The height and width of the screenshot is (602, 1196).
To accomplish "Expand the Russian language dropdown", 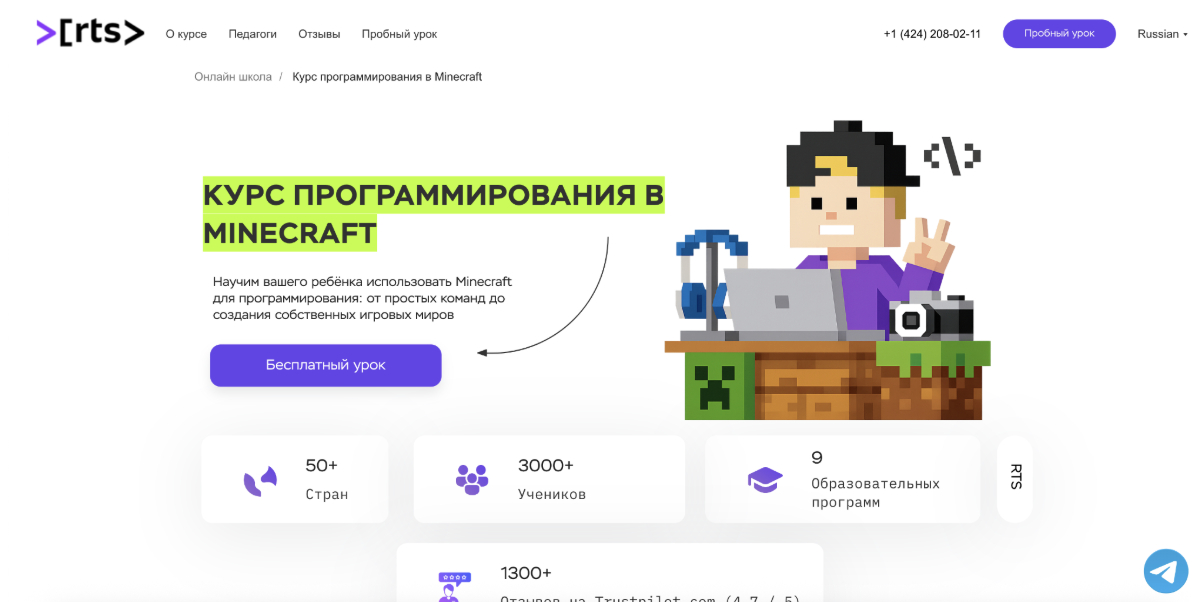I will click(x=1162, y=34).
